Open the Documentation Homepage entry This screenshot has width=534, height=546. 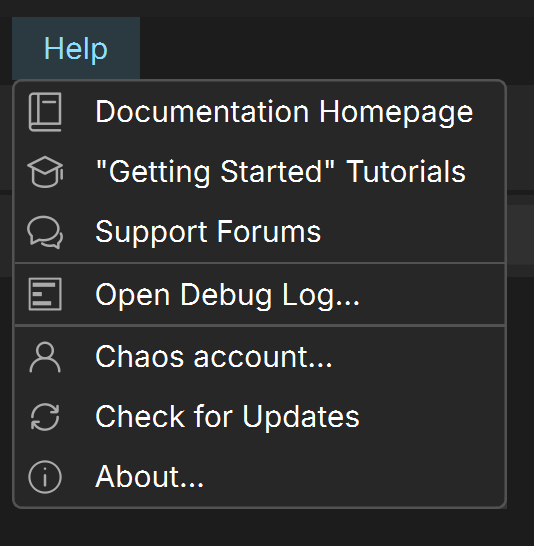260,112
